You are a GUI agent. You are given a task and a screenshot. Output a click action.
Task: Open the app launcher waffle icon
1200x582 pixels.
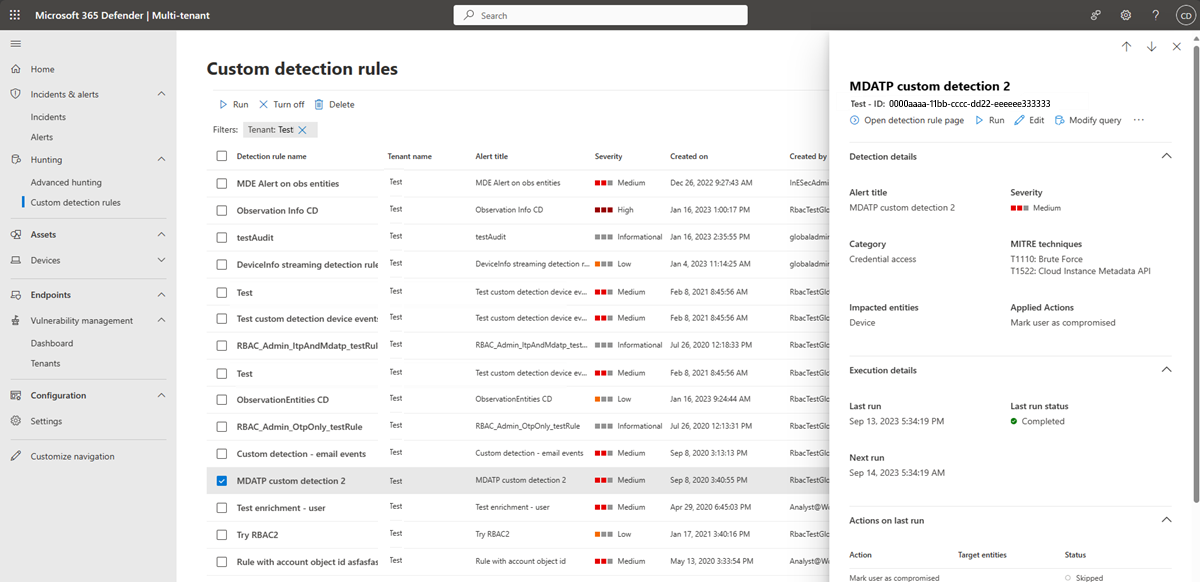pyautogui.click(x=15, y=15)
